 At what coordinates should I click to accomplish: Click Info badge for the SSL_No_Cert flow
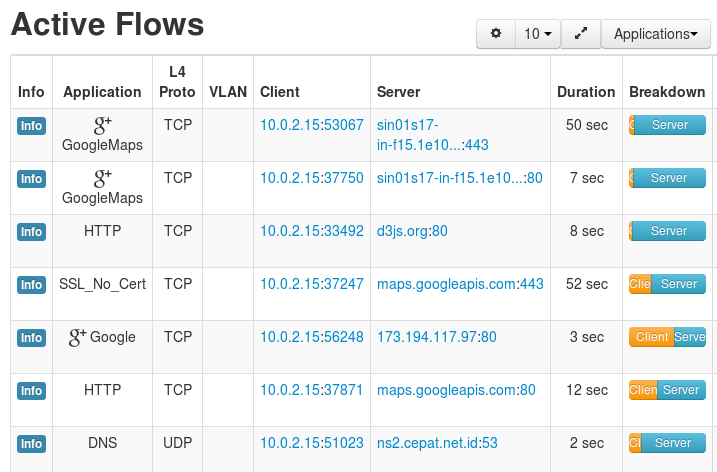pyautogui.click(x=32, y=285)
